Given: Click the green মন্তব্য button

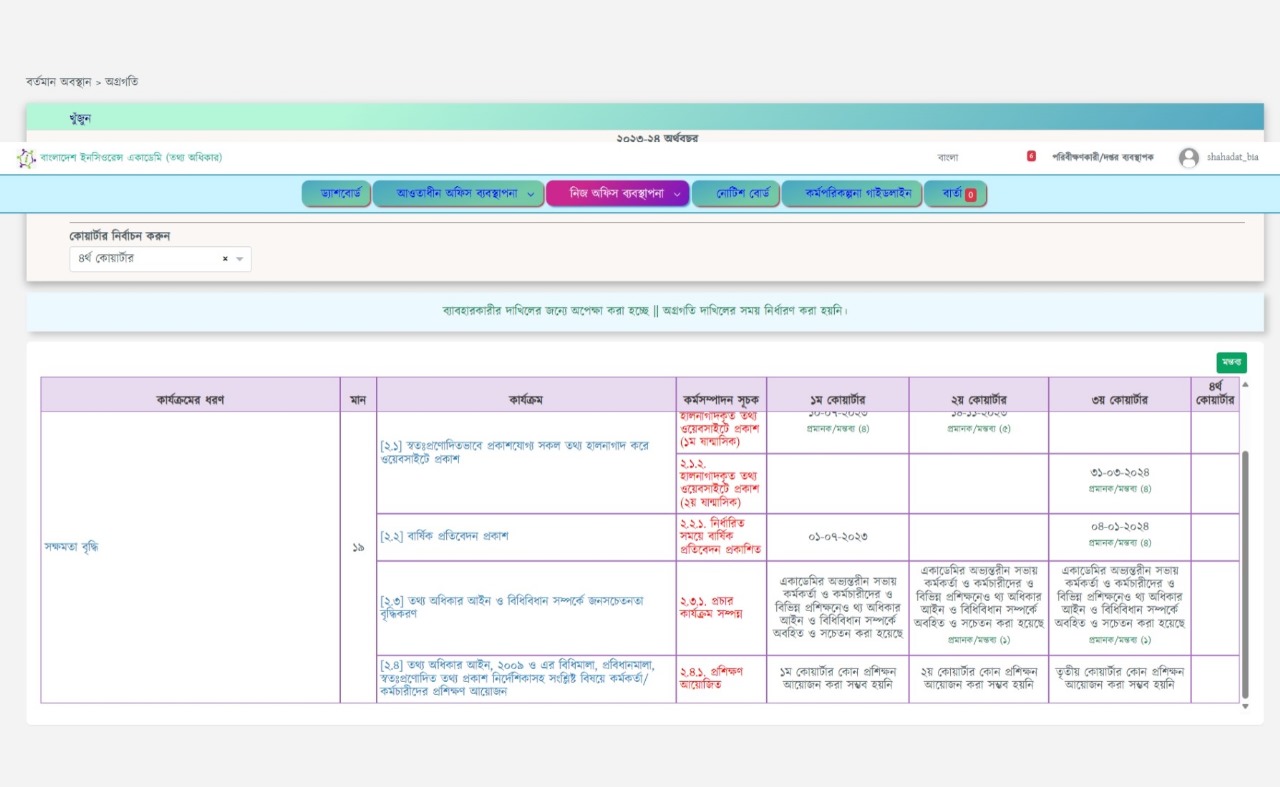Looking at the screenshot, I should click(1231, 363).
